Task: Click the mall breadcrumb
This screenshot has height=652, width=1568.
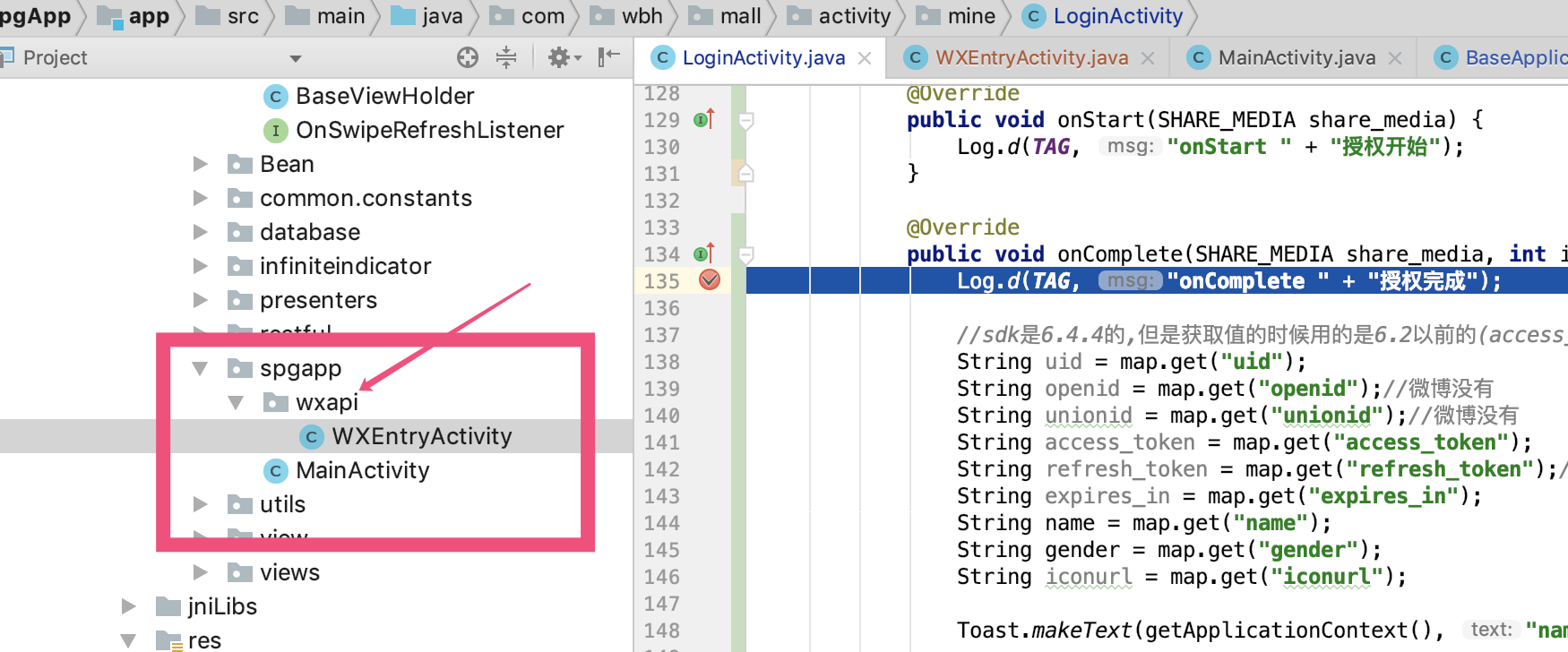Action: click(725, 16)
